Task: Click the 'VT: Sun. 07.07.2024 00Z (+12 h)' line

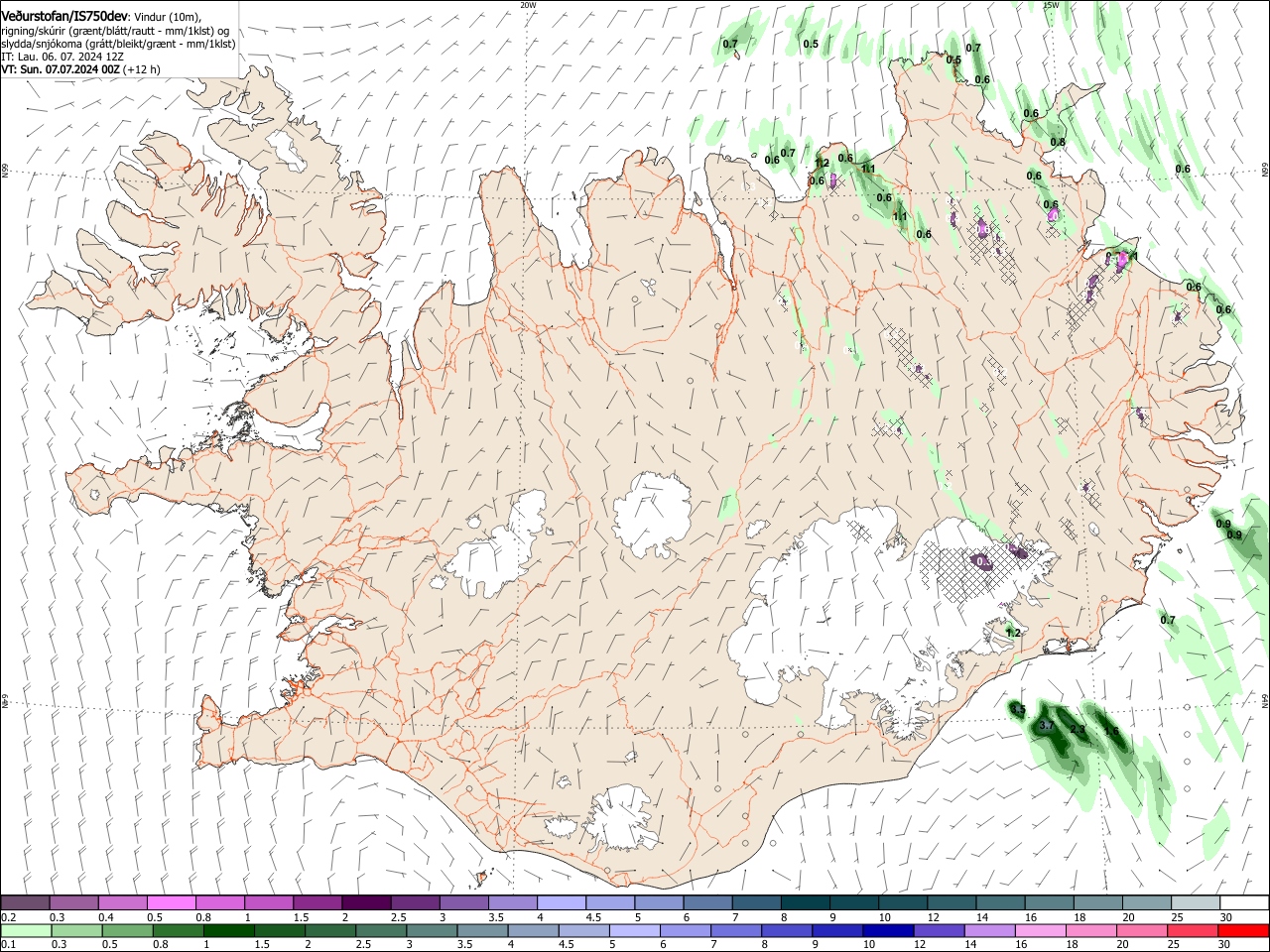Action: (x=80, y=70)
